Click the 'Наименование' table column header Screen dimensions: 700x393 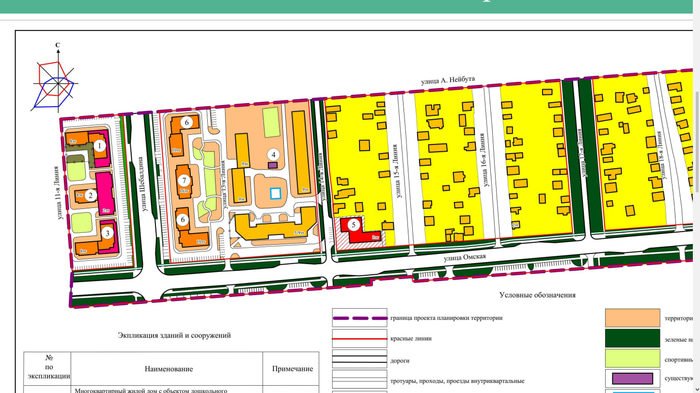coord(169,369)
